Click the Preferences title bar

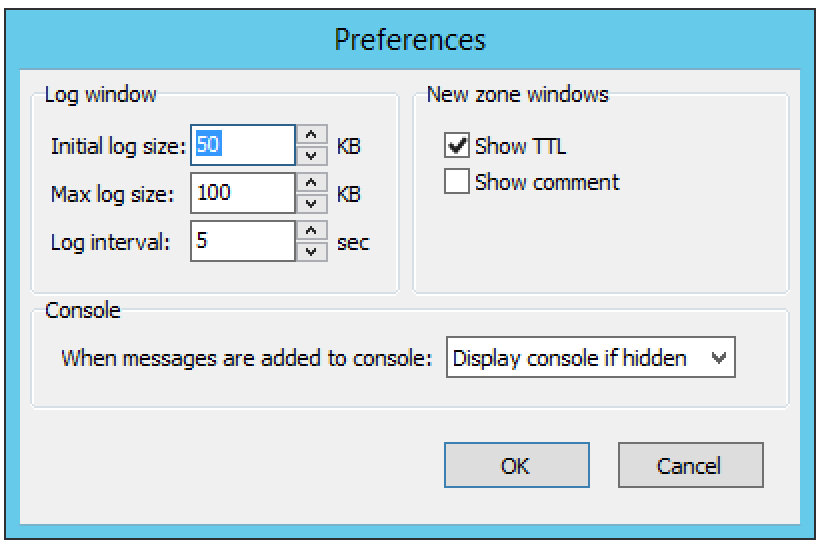(x=410, y=39)
